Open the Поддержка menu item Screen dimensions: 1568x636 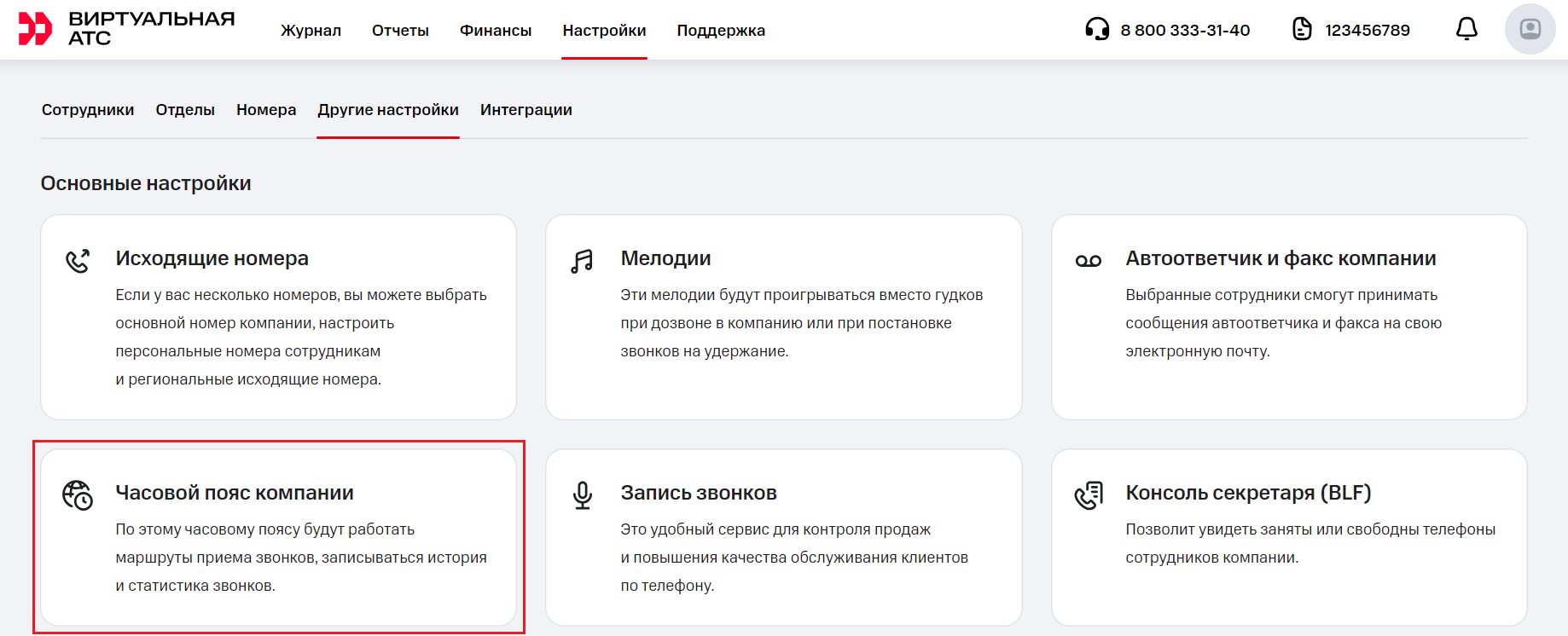pos(721,31)
